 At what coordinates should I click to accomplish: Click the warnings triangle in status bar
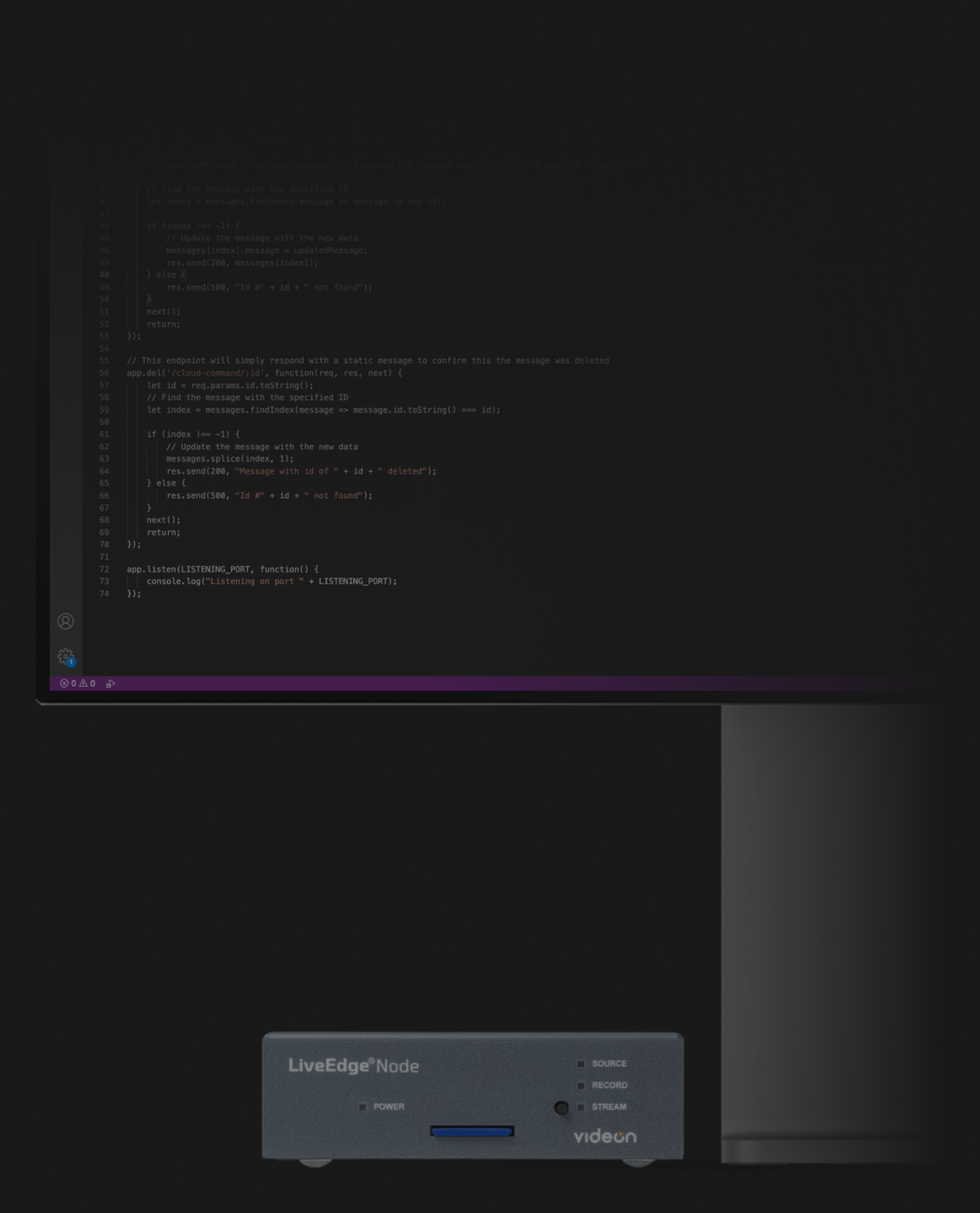(83, 682)
